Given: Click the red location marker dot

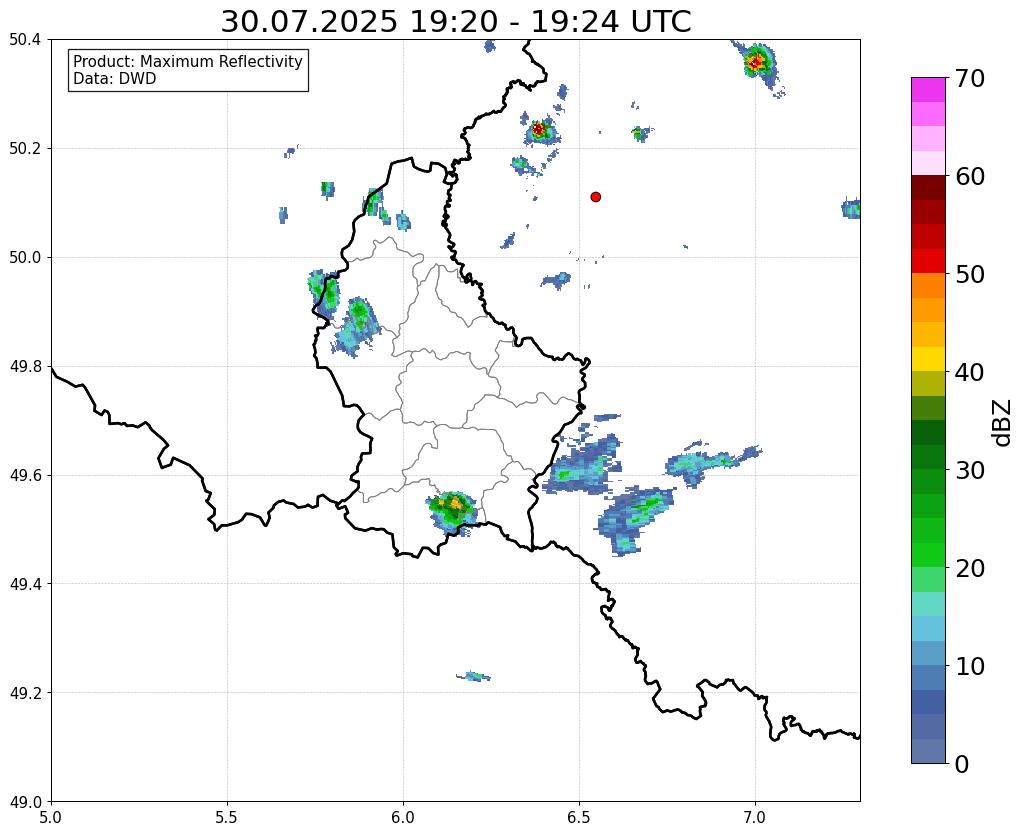Looking at the screenshot, I should (595, 196).
